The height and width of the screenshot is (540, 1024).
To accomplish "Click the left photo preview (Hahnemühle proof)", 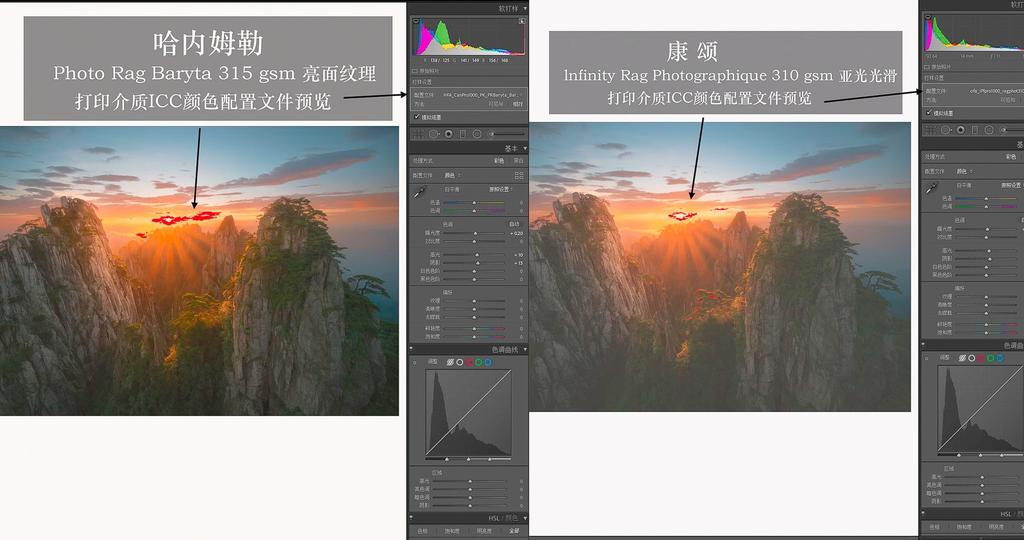I will 199,270.
